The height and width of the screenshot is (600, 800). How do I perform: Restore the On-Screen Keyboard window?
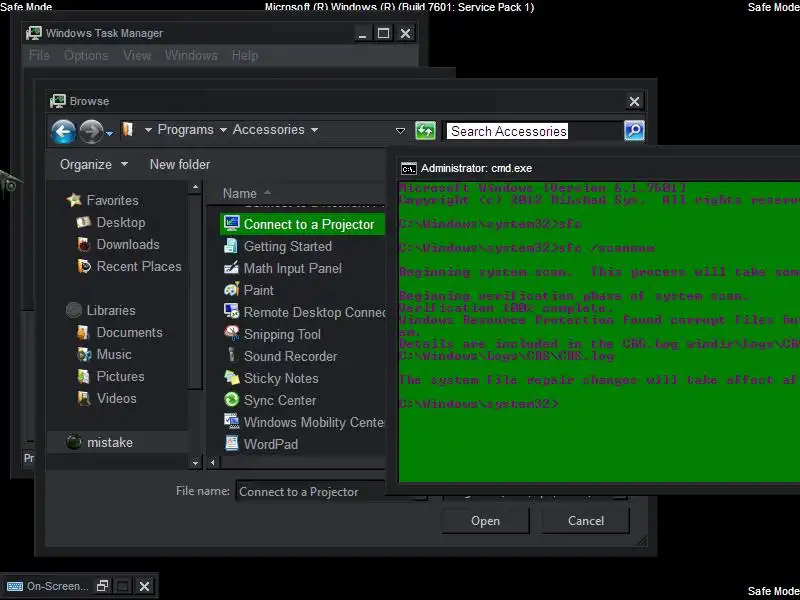tap(103, 586)
